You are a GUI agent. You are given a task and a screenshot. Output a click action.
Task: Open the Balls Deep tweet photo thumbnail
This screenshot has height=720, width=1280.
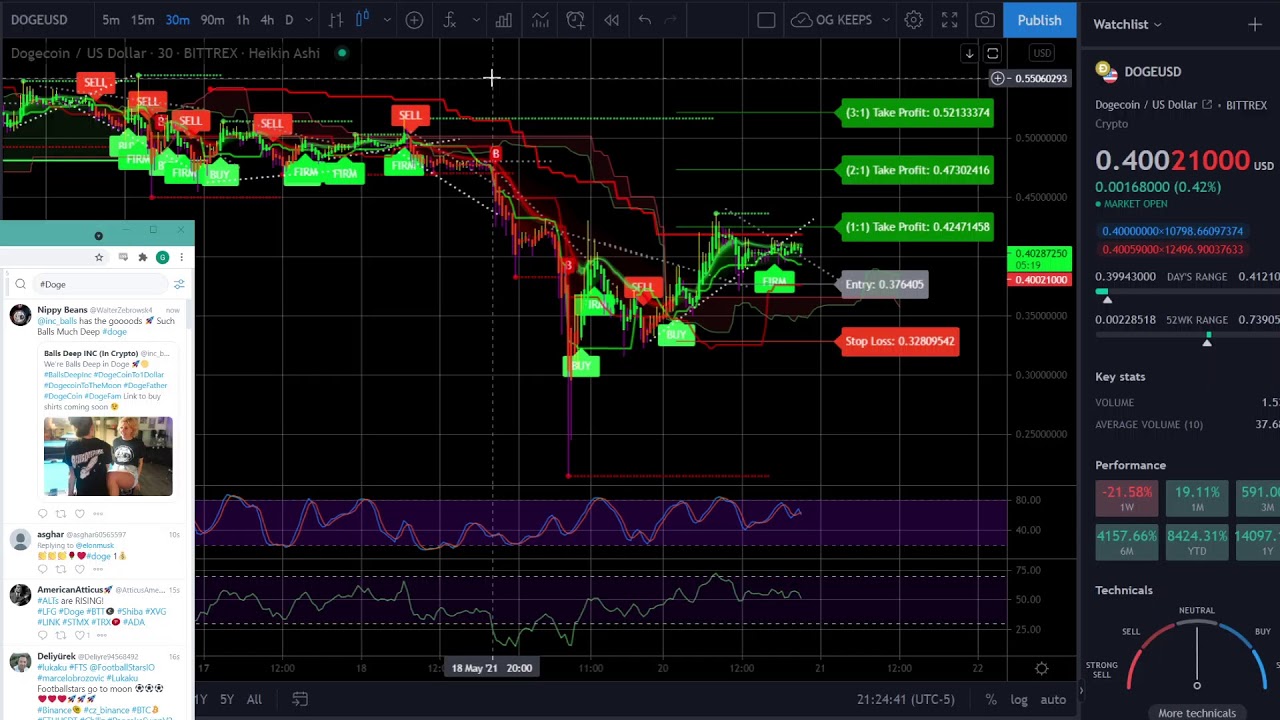(108, 456)
